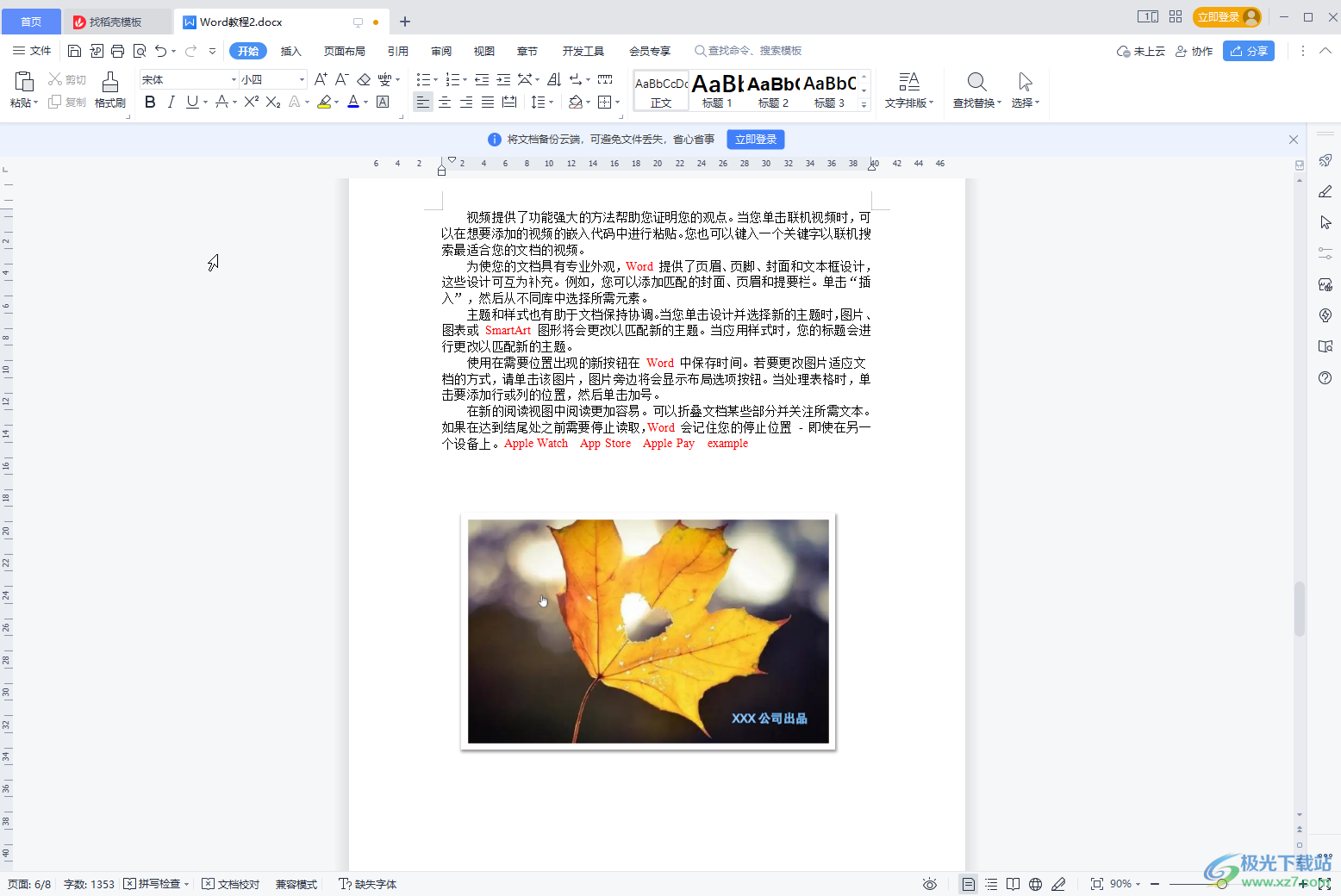This screenshot has height=896, width=1341.
Task: Click the font color red A swatch
Action: 352,102
